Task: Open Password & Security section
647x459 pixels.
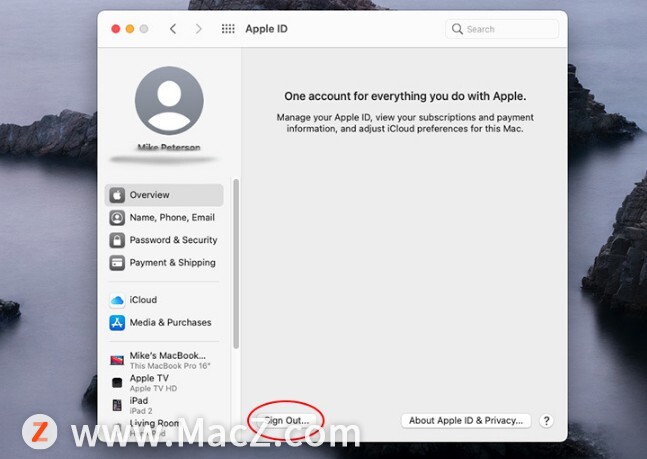Action: click(x=164, y=240)
